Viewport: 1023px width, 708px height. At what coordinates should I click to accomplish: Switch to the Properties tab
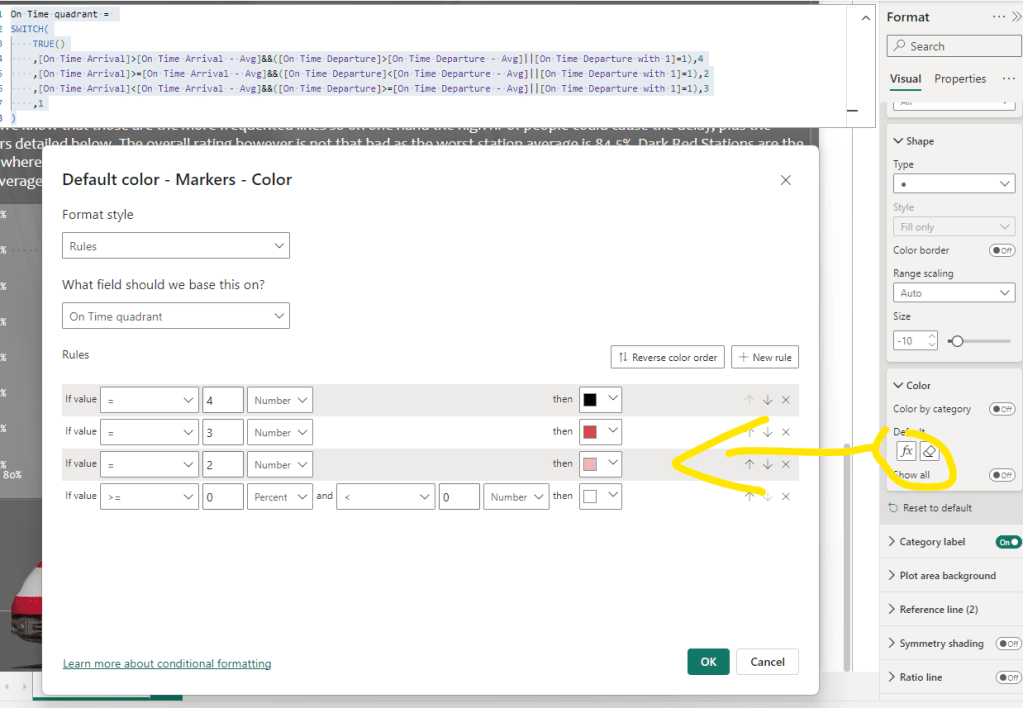tap(959, 79)
